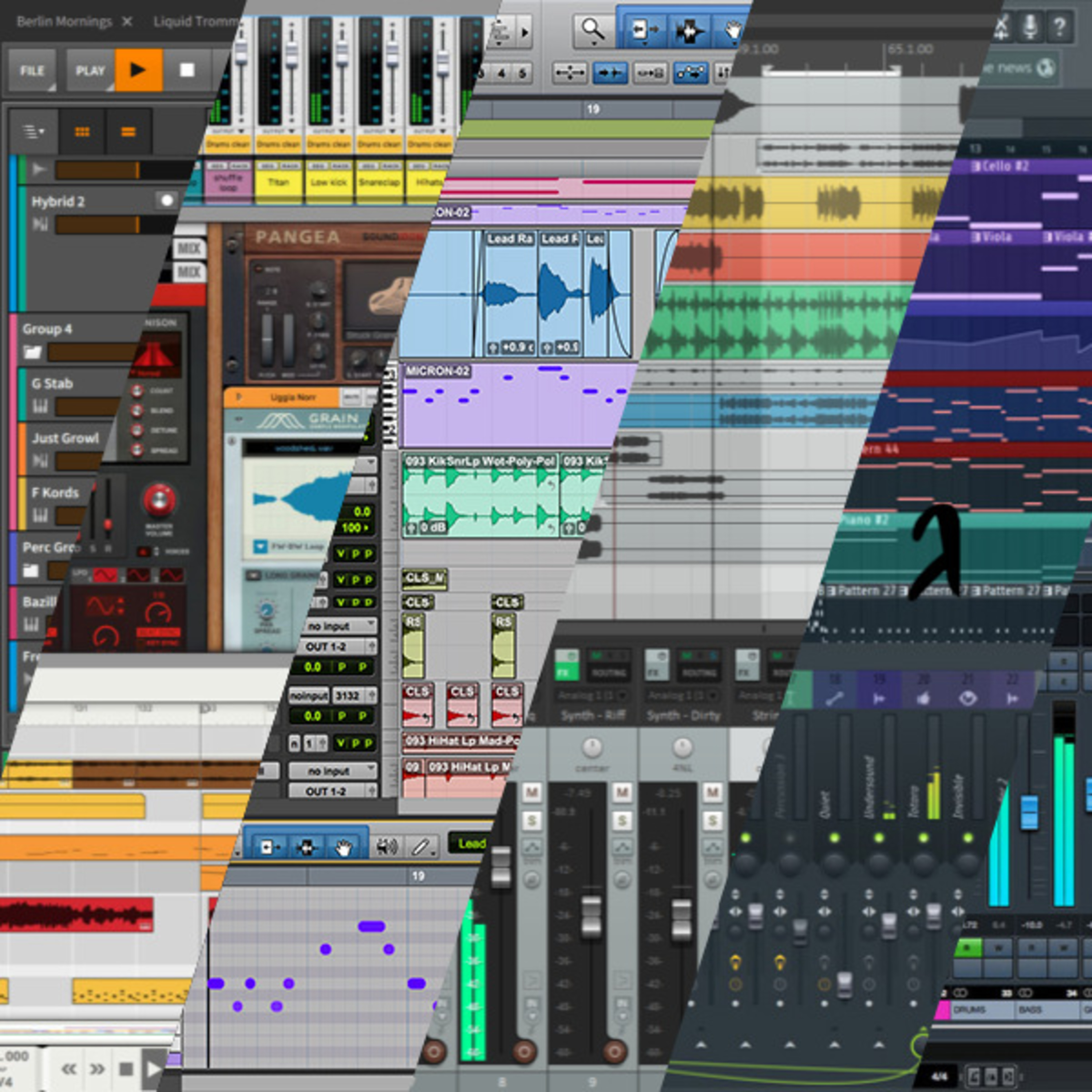This screenshot has height=1092, width=1092.
Task: Show the clip launcher with the orange grid icon
Action: point(82,132)
